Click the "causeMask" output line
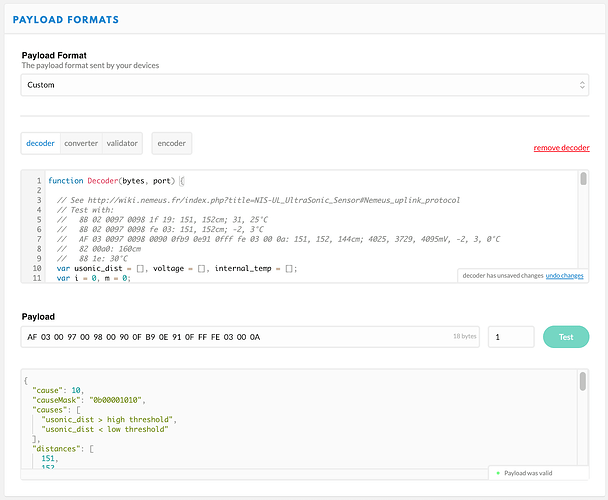Image resolution: width=608 pixels, height=500 pixels. 89,400
